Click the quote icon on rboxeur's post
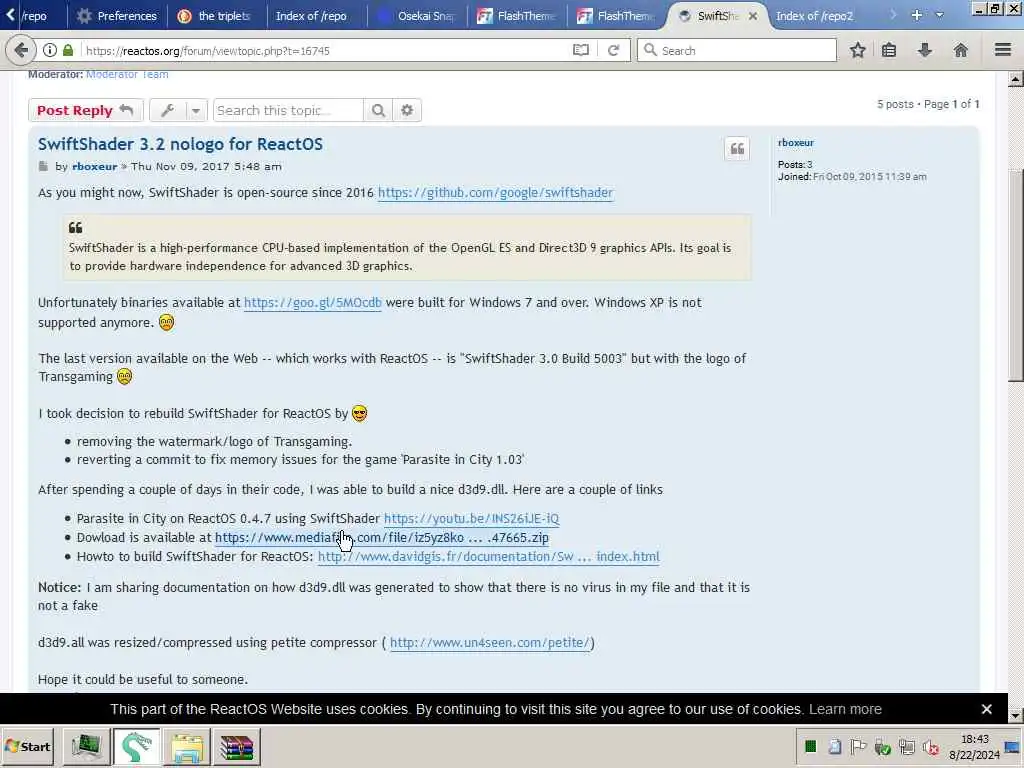The width and height of the screenshot is (1024, 768). pyautogui.click(x=737, y=149)
